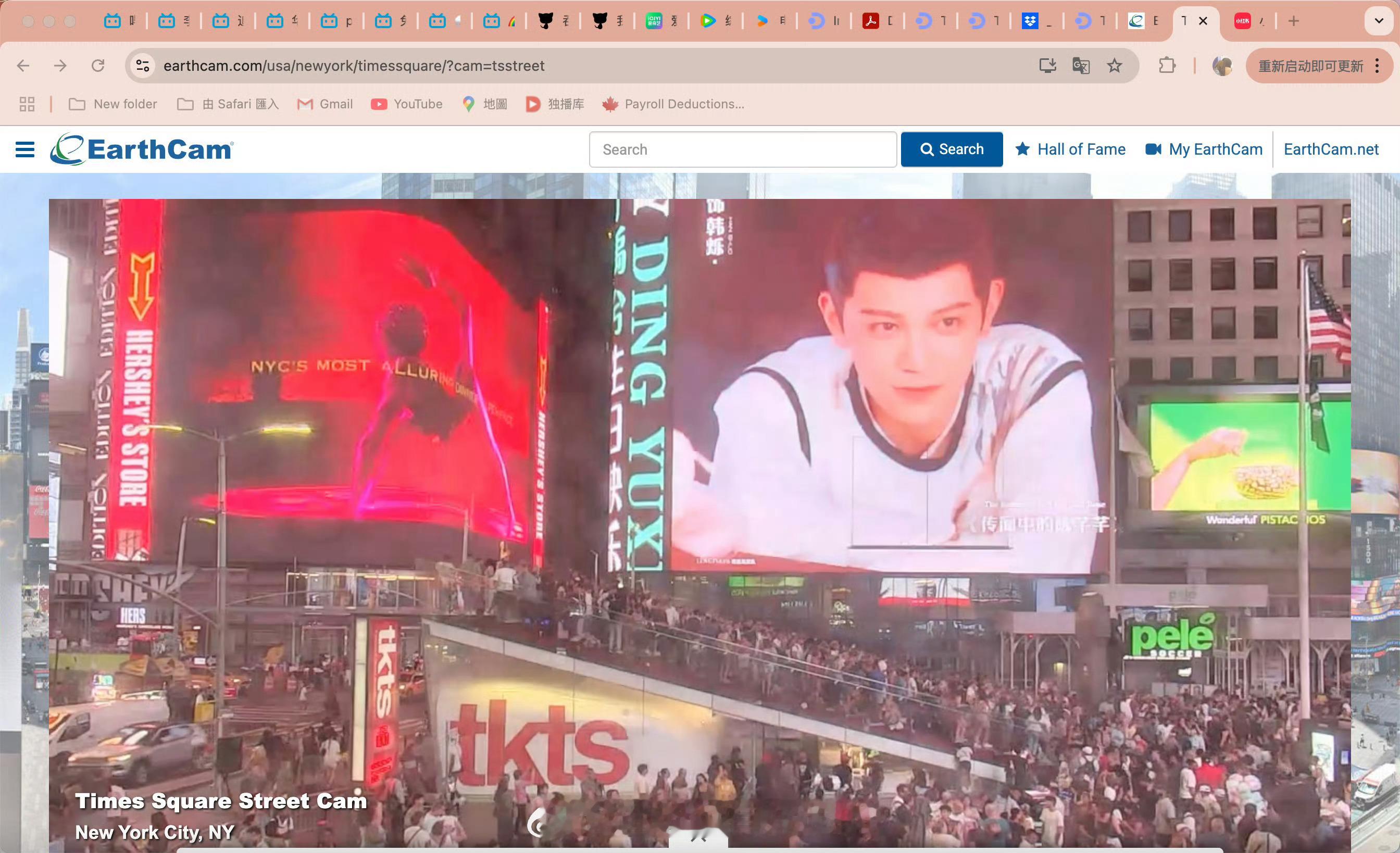
Task: Click the EarthCam logo
Action: (x=142, y=149)
